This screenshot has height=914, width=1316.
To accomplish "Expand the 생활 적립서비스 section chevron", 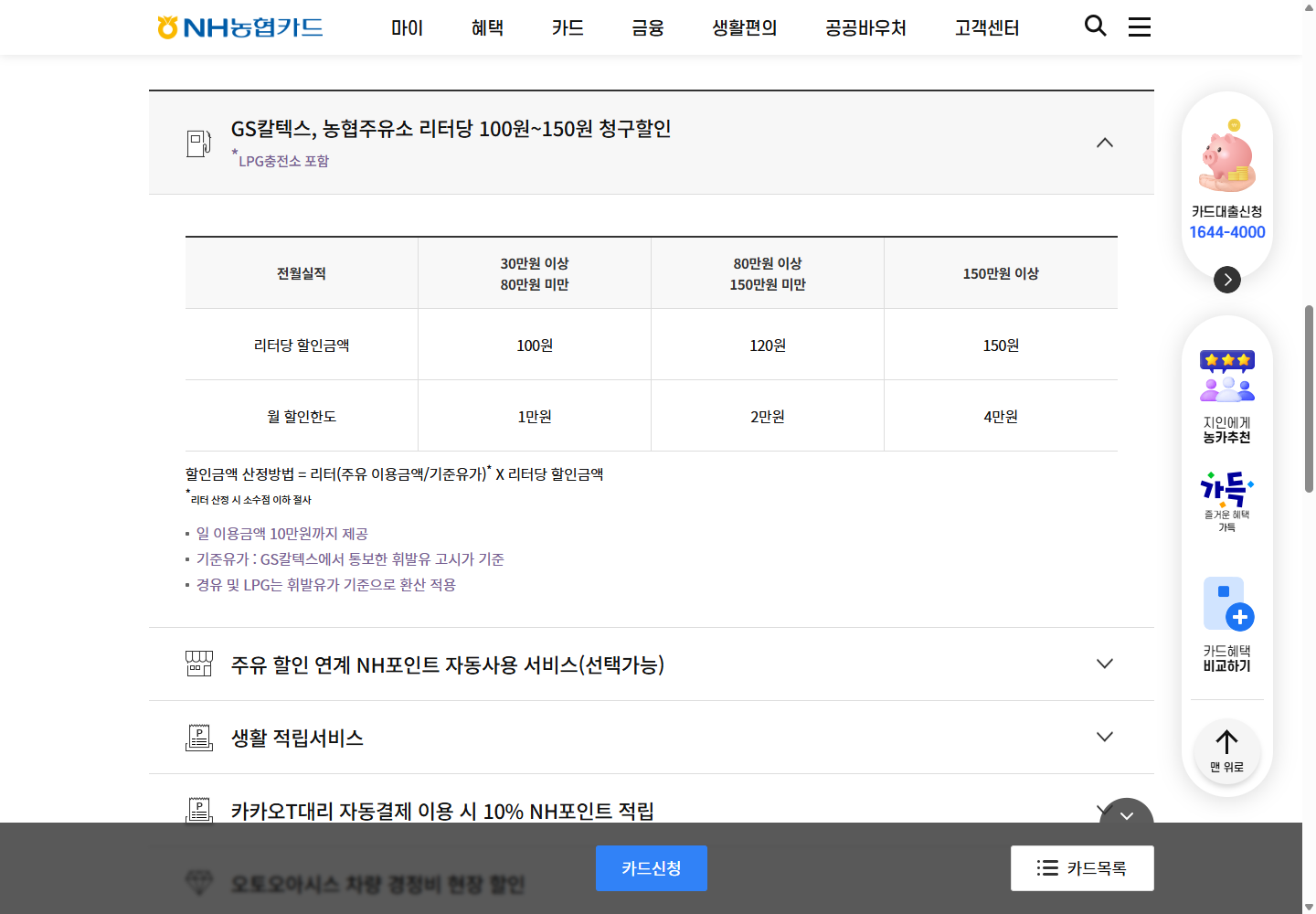I will coord(1105,737).
